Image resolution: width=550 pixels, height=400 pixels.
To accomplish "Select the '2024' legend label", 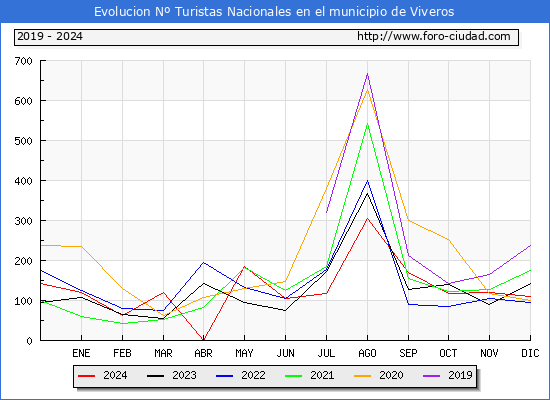I will pos(115,375).
